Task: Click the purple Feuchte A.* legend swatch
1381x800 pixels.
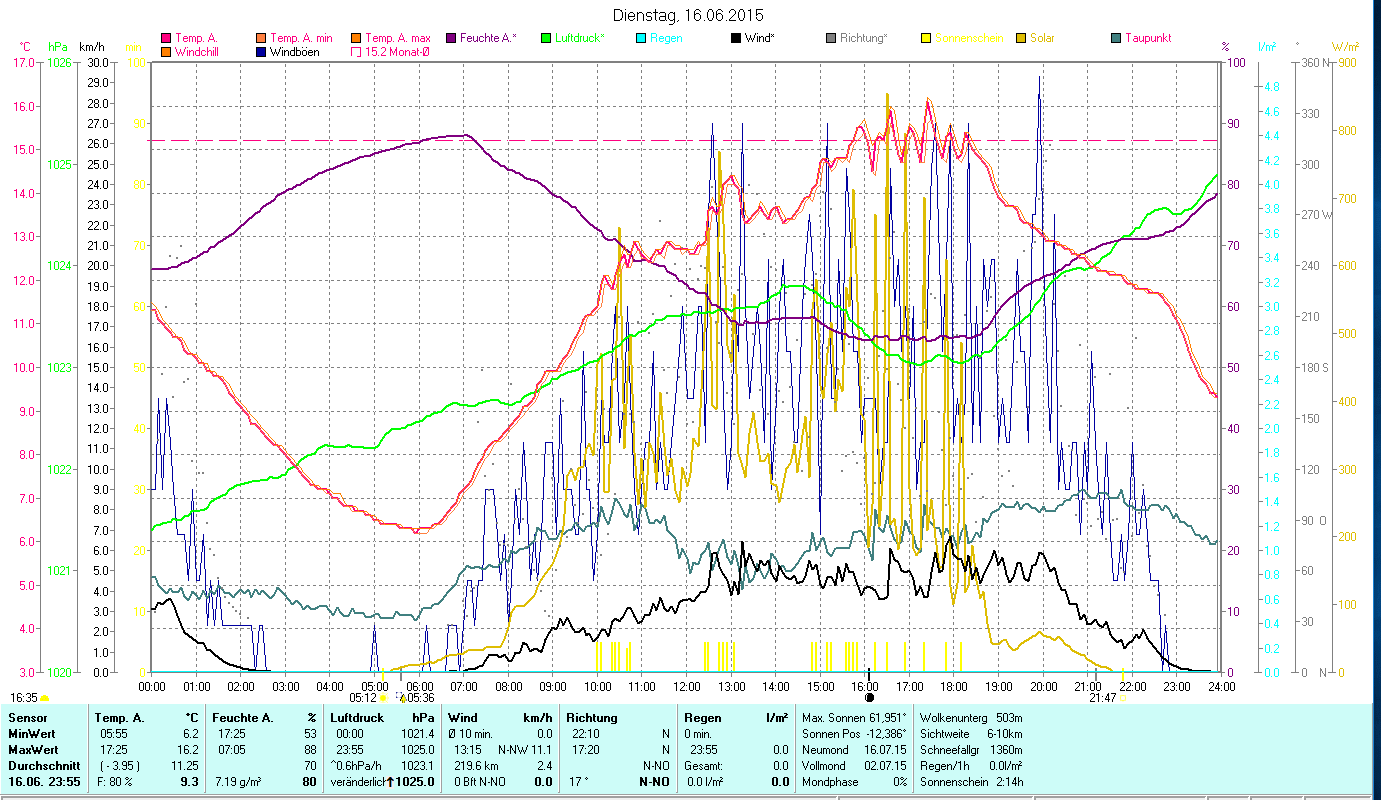Action: coord(451,38)
